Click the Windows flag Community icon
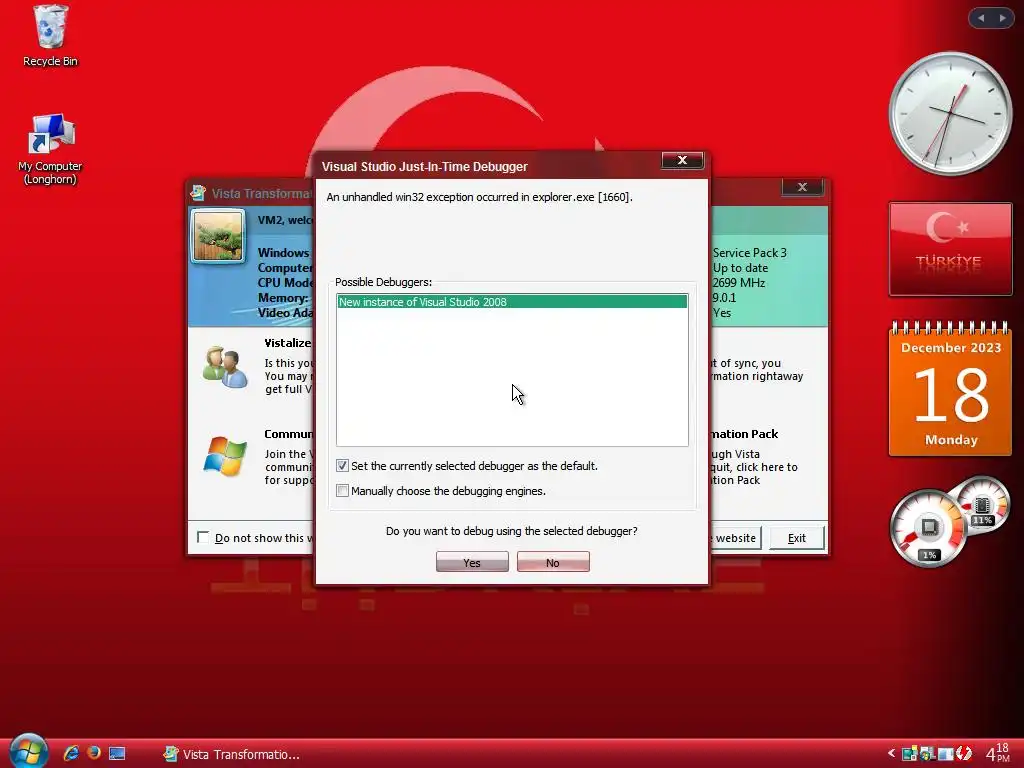This screenshot has height=768, width=1024. (x=225, y=456)
